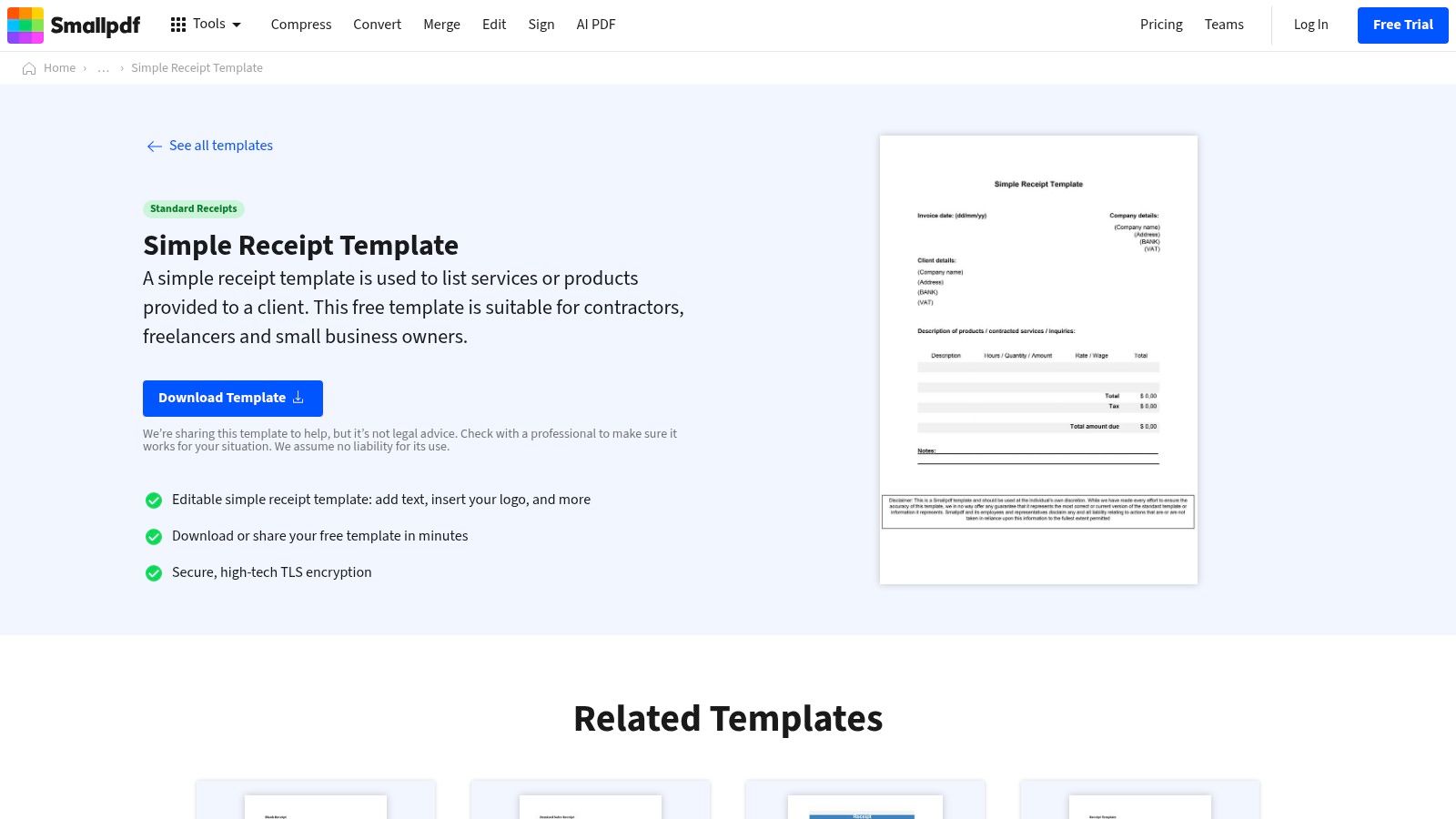Select the AI PDF menu item
1456x819 pixels.
click(596, 25)
